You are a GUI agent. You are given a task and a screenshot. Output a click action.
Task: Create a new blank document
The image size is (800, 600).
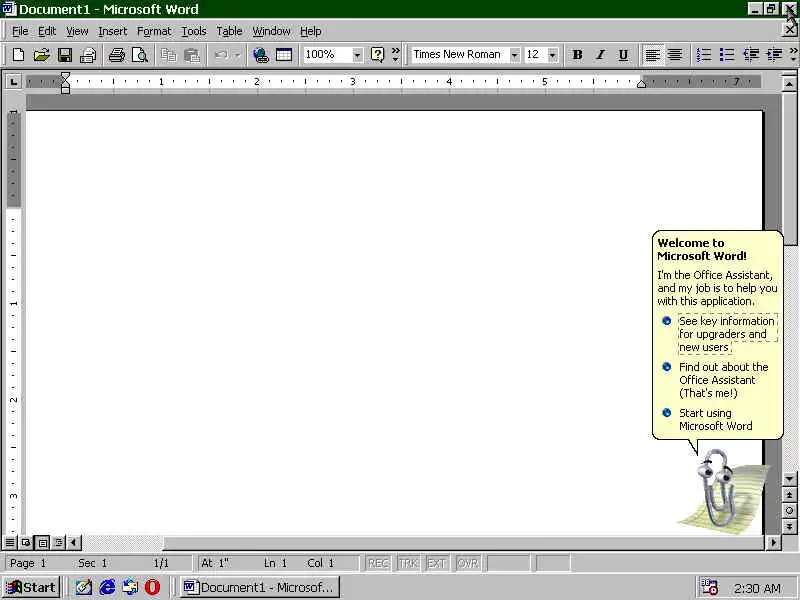[18, 55]
